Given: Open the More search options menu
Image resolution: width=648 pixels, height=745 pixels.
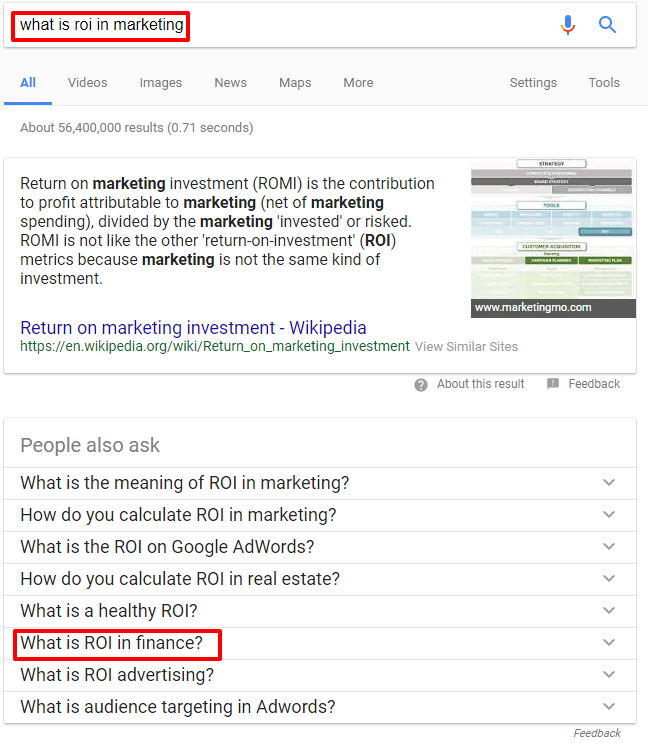Looking at the screenshot, I should [358, 83].
